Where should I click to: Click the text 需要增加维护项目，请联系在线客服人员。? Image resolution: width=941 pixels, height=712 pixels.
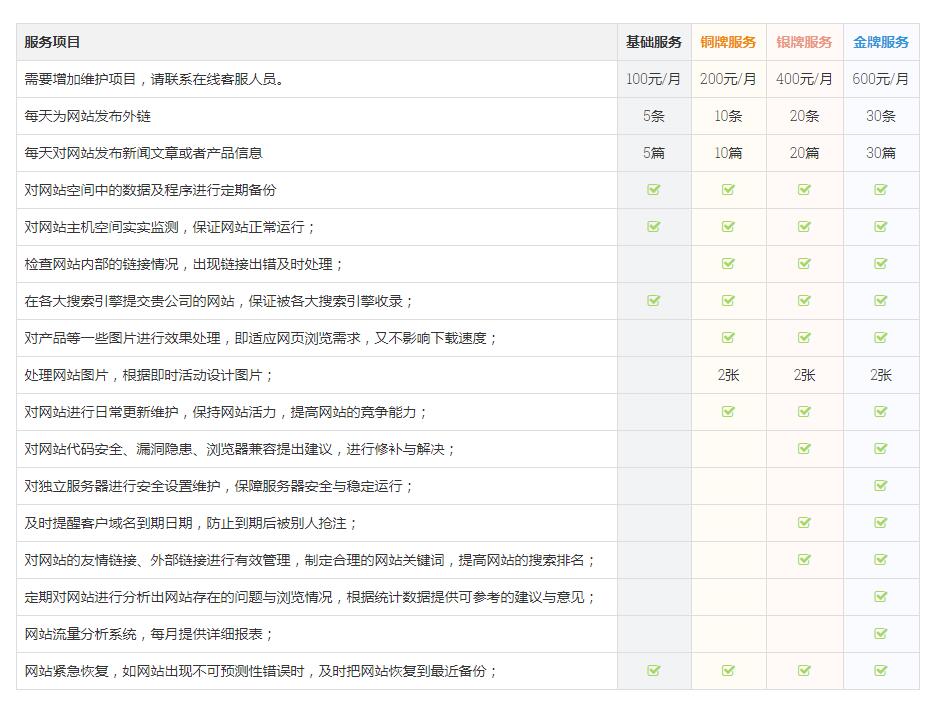[154, 79]
